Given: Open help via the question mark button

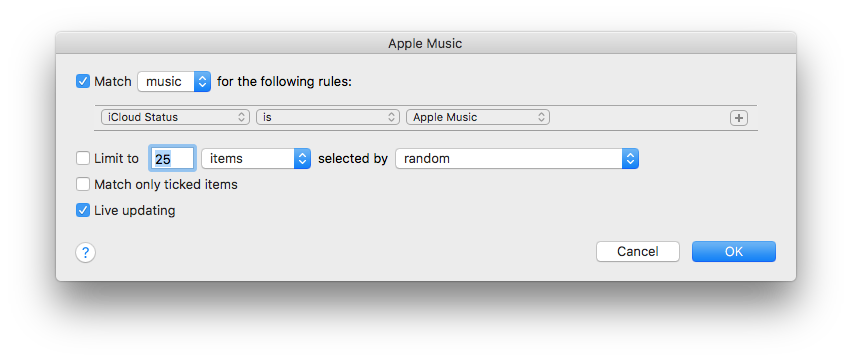Looking at the screenshot, I should [x=85, y=252].
